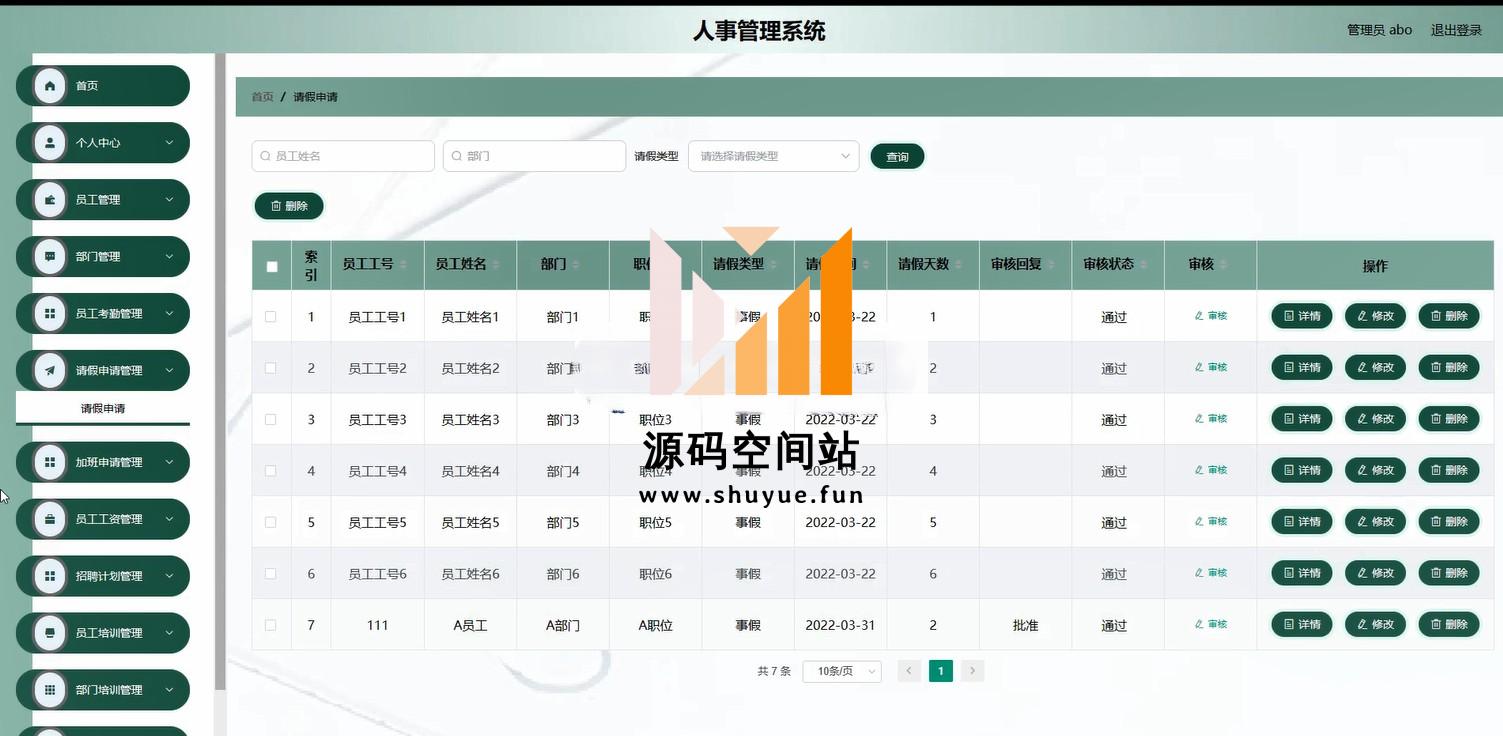This screenshot has width=1503, height=736.
Task: Click the home icon in sidebar
Action: click(49, 86)
